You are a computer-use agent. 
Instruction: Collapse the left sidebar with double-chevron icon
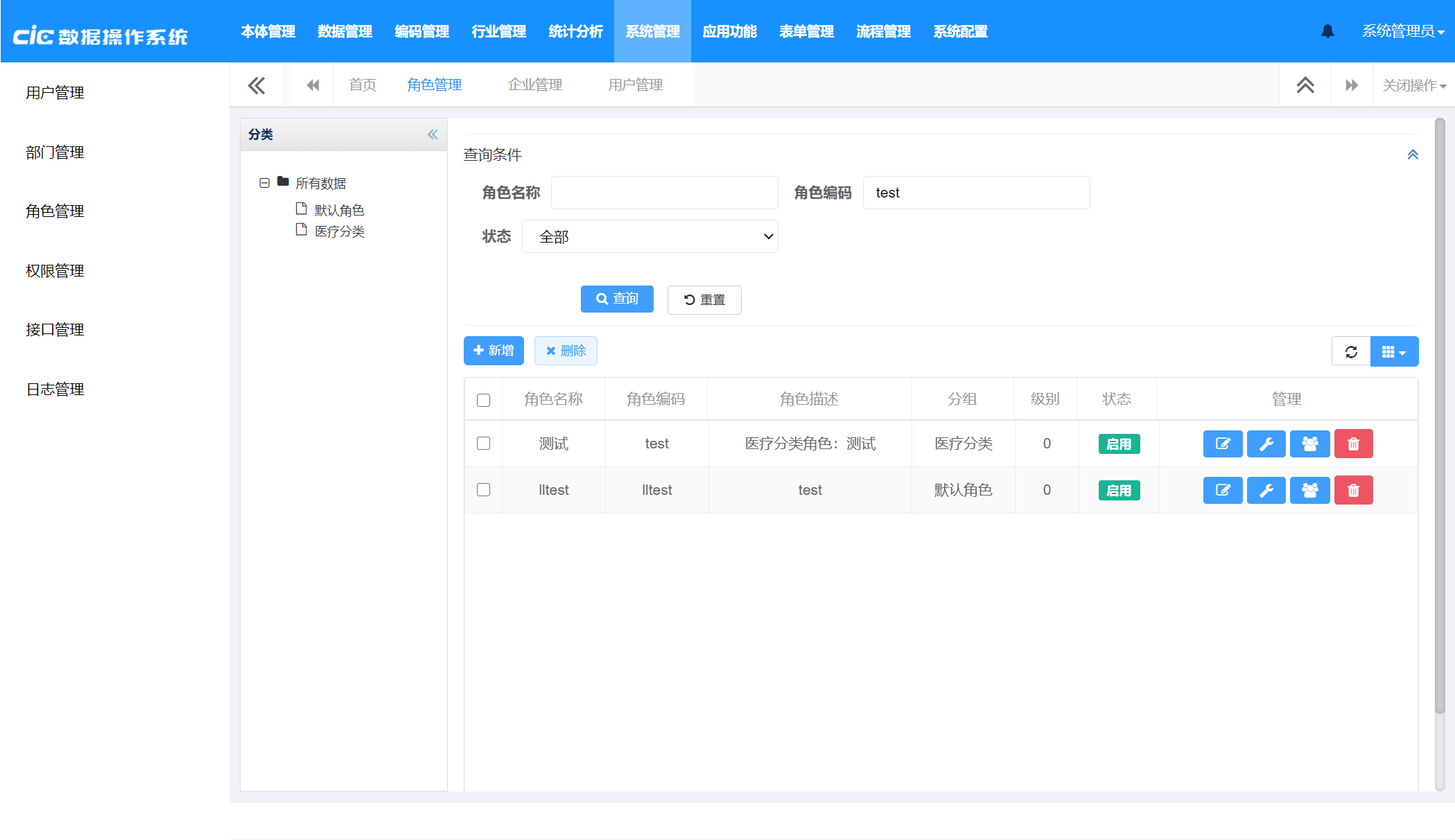click(x=256, y=85)
